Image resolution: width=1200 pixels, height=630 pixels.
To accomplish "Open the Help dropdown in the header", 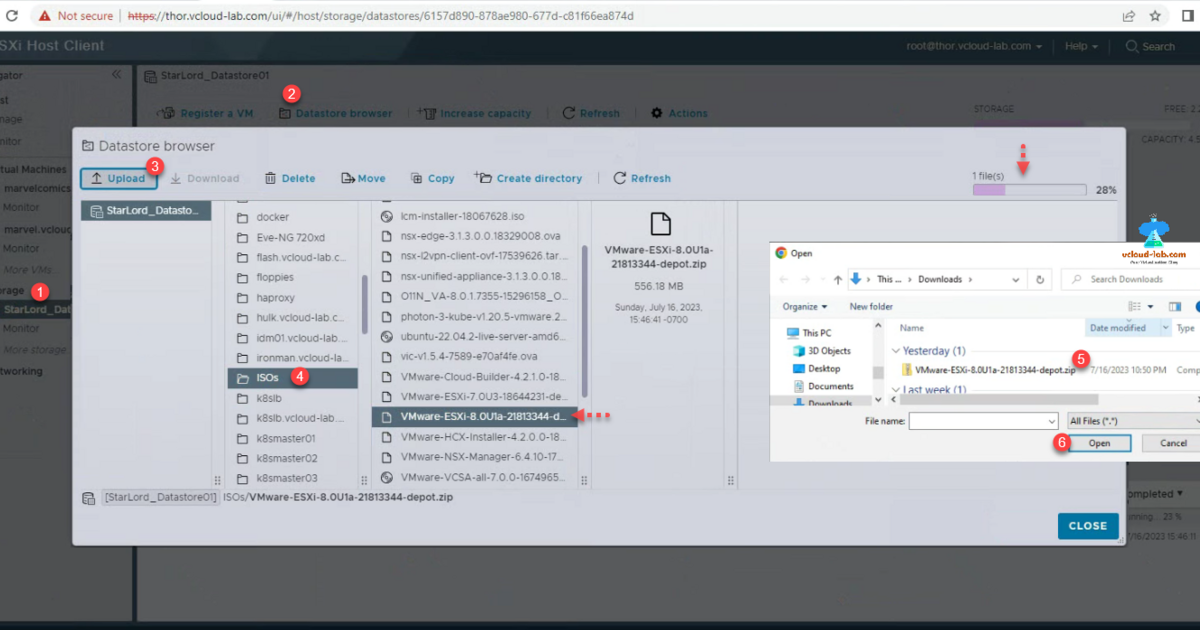I will click(x=1081, y=46).
